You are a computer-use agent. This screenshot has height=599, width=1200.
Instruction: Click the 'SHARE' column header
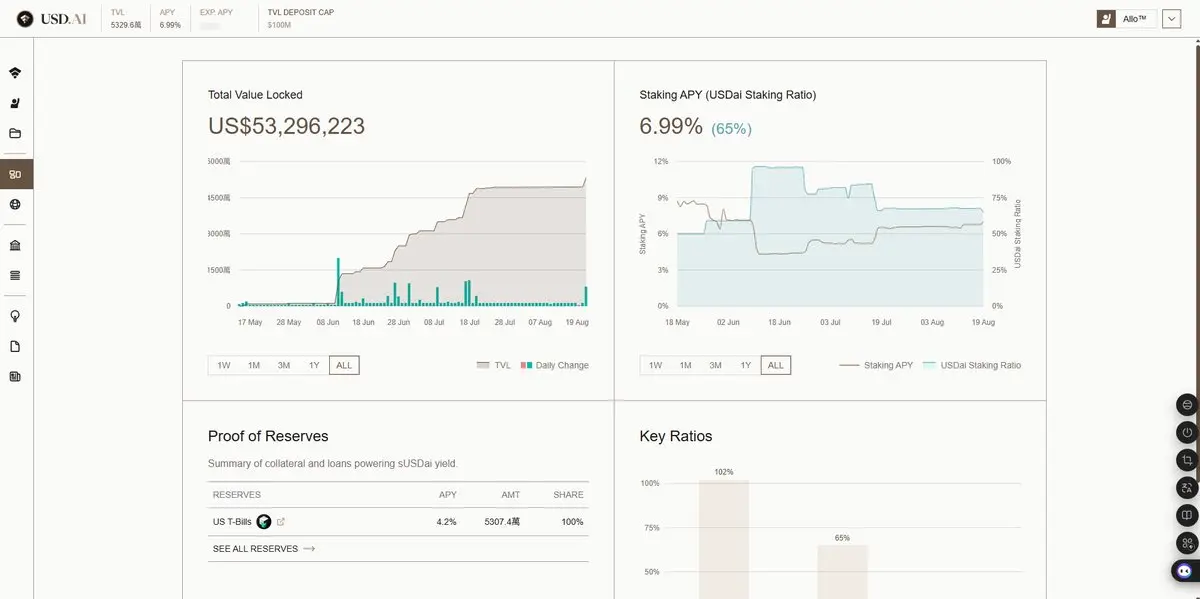[569, 495]
